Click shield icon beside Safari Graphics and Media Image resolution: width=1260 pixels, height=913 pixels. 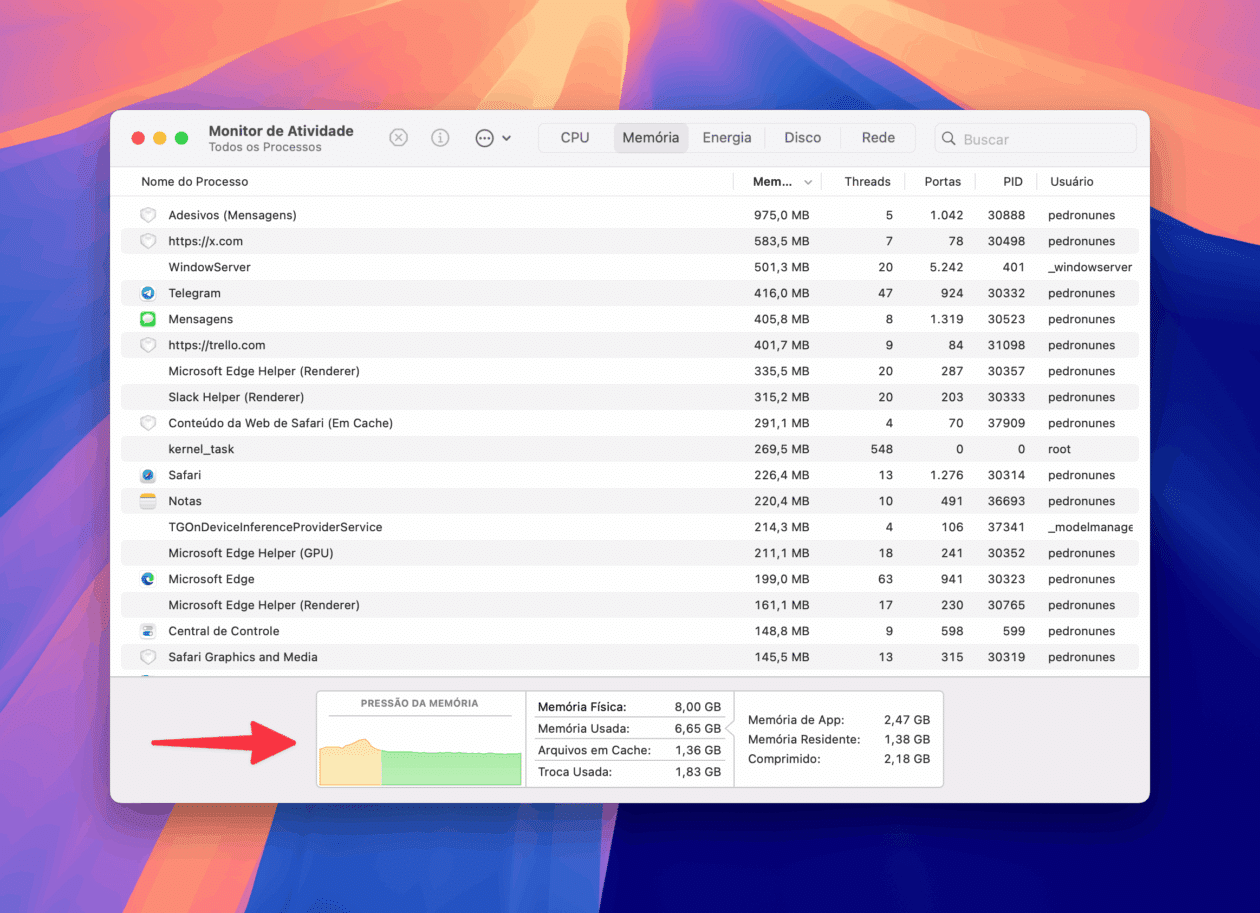click(148, 657)
